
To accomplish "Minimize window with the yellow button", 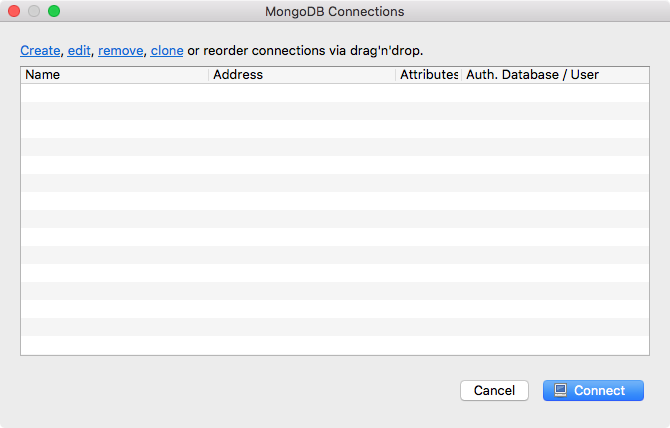I will coord(34,12).
